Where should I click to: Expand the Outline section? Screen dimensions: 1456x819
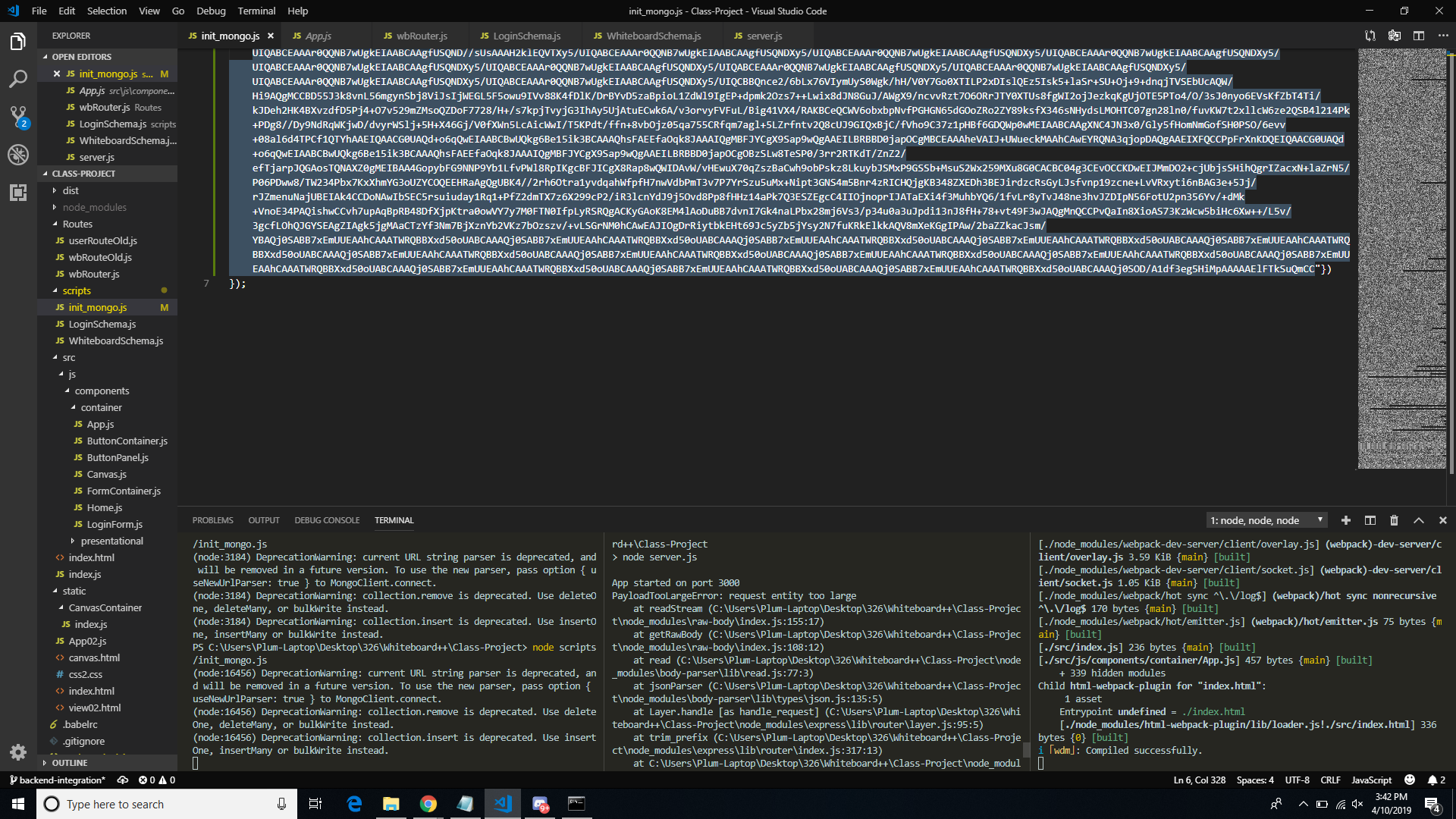70,763
